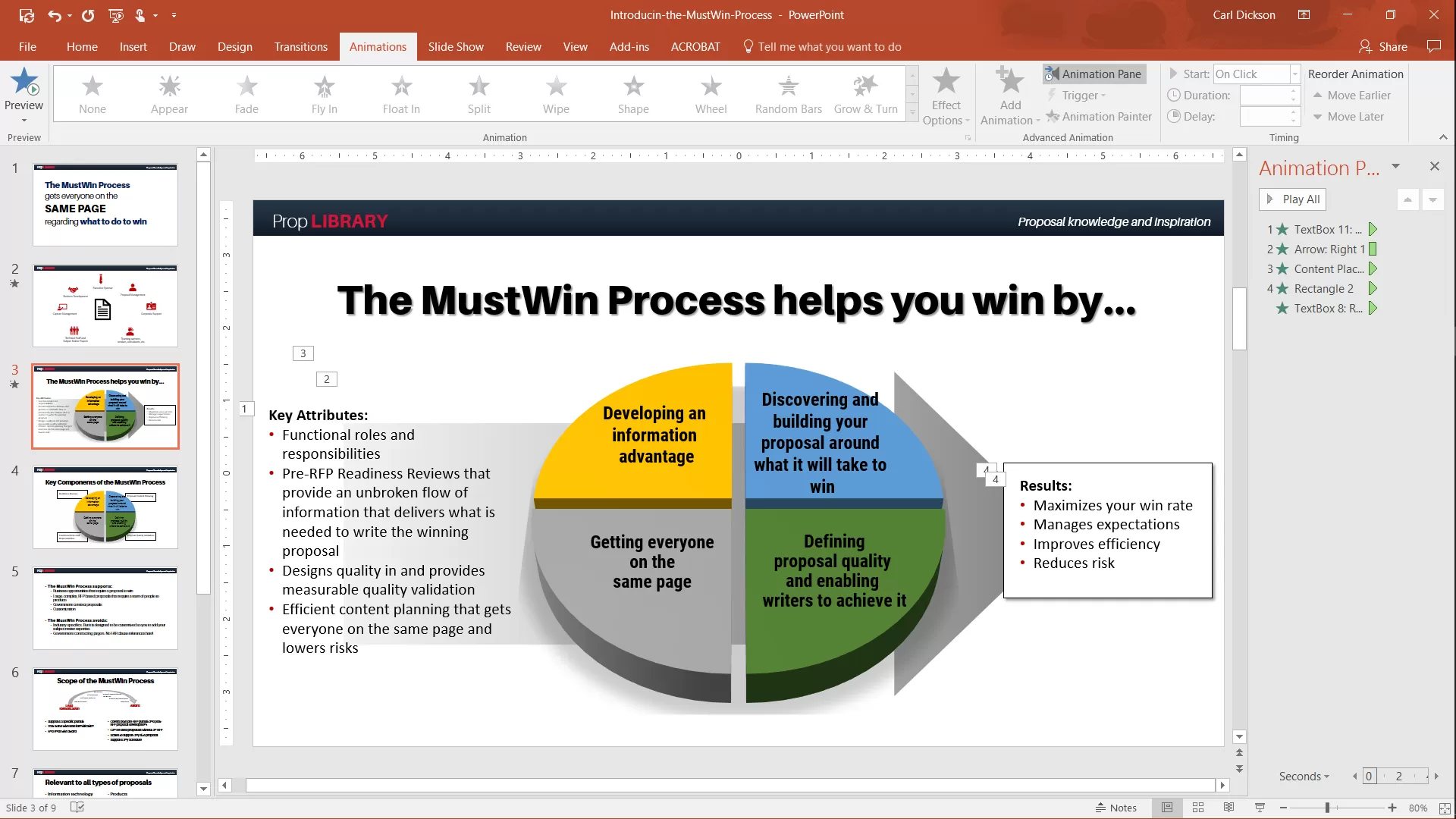Open the Start timing dropdown
This screenshot has height=819, width=1456.
click(x=1294, y=74)
